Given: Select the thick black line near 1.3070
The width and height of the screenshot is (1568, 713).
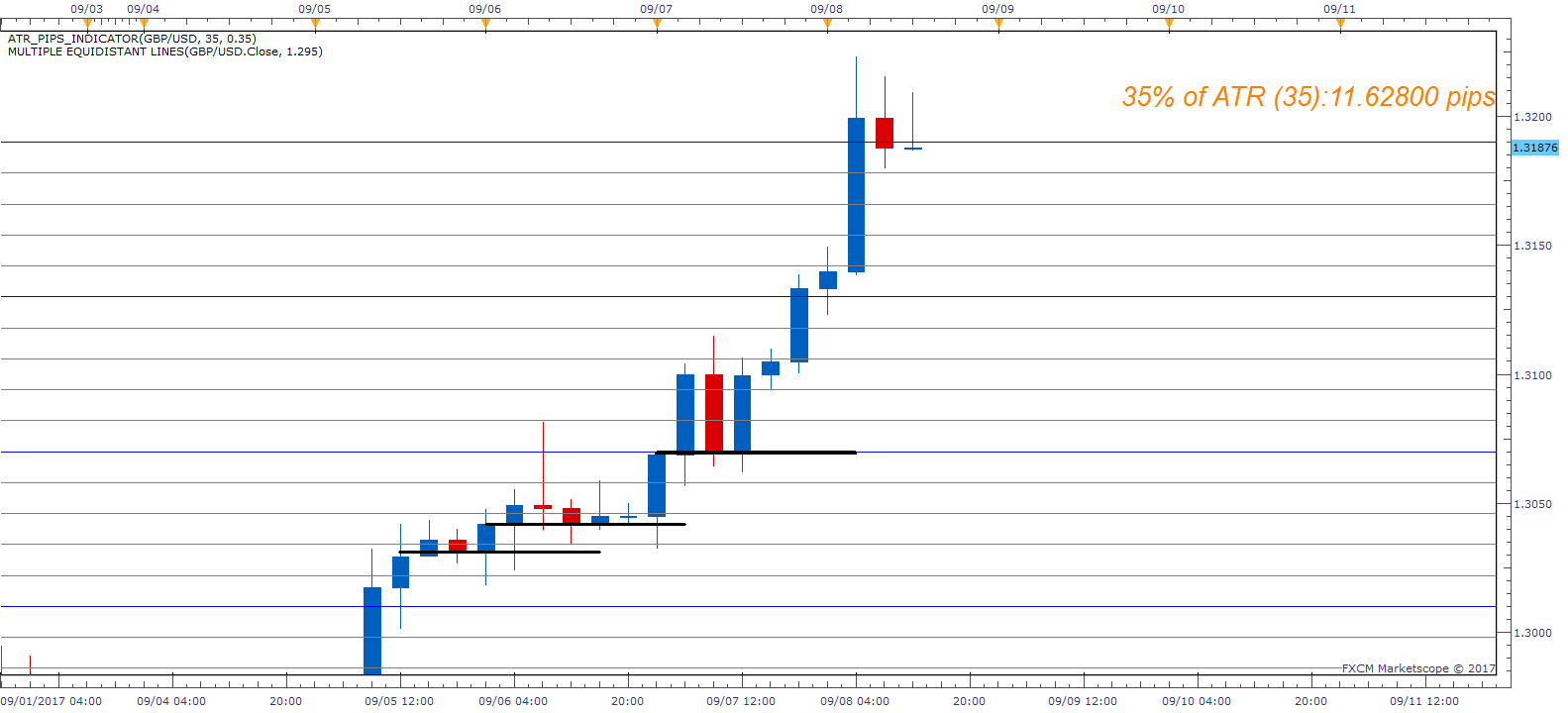Looking at the screenshot, I should [x=756, y=453].
